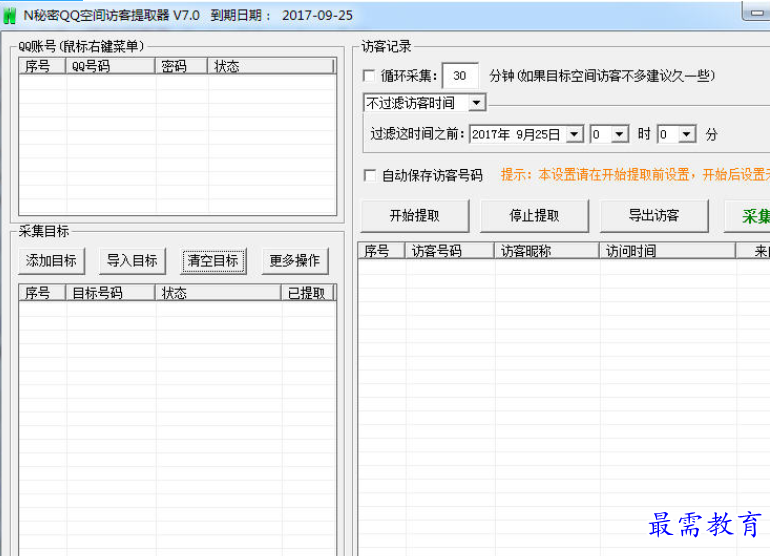Image resolution: width=770 pixels, height=556 pixels.
Task: Click the 已提取 column header
Action: [x=307, y=293]
